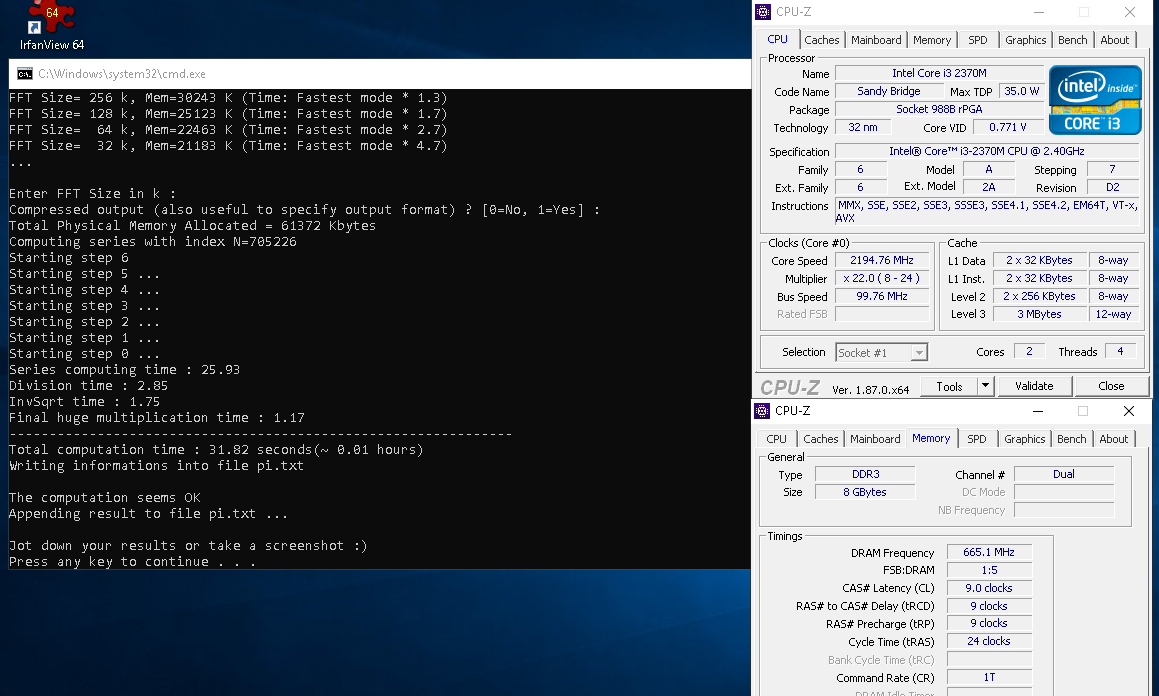The height and width of the screenshot is (696, 1159).
Task: Click the Validate button
Action: pos(1034,386)
